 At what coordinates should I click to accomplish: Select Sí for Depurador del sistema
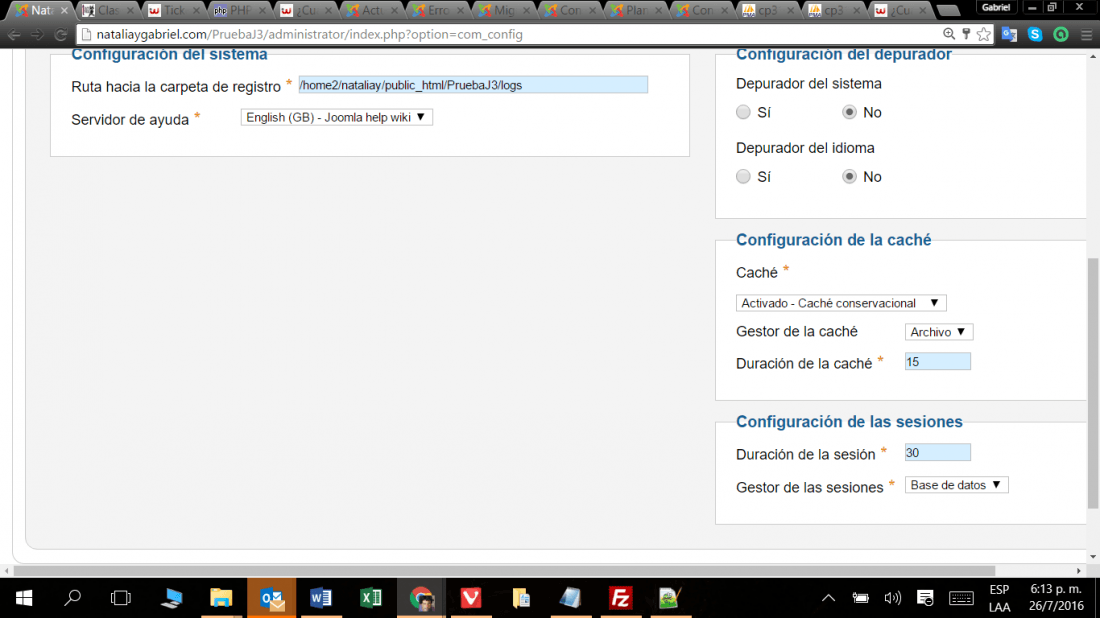click(x=743, y=112)
